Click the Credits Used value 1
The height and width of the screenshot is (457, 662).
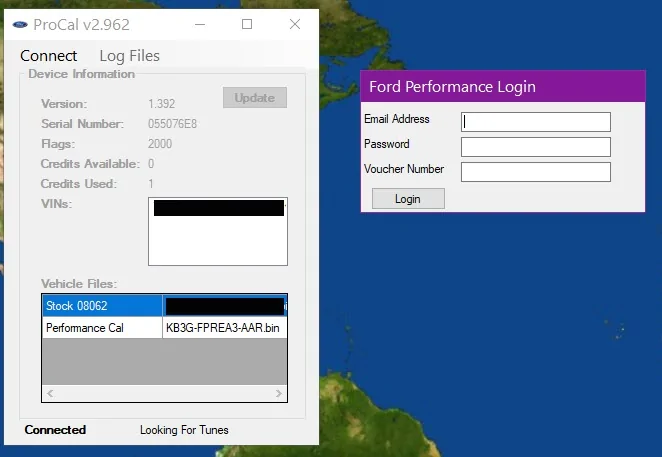(151, 184)
